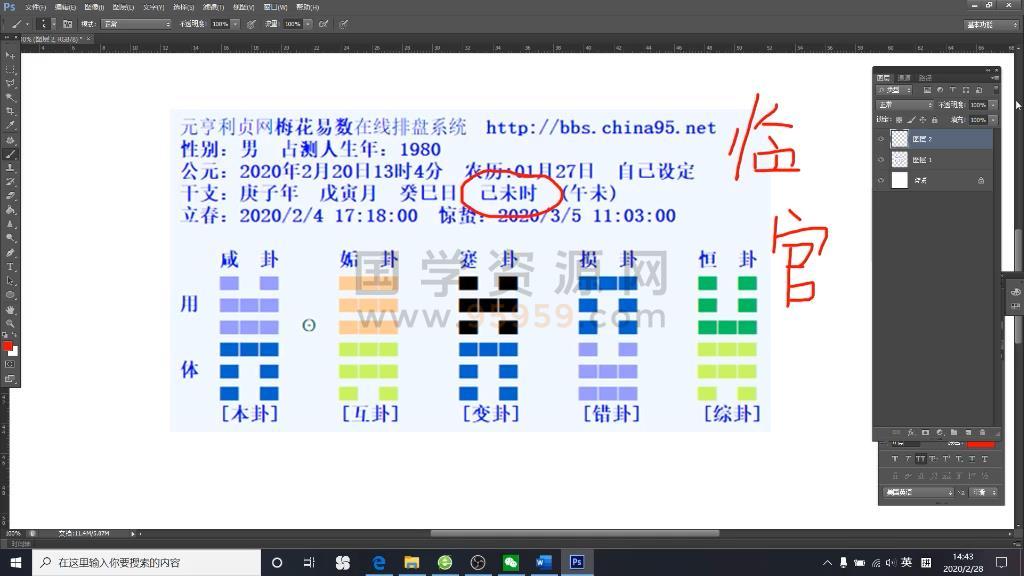Open the brush opacity slider dropdown
Screen dimensions: 1024x576
(235, 24)
